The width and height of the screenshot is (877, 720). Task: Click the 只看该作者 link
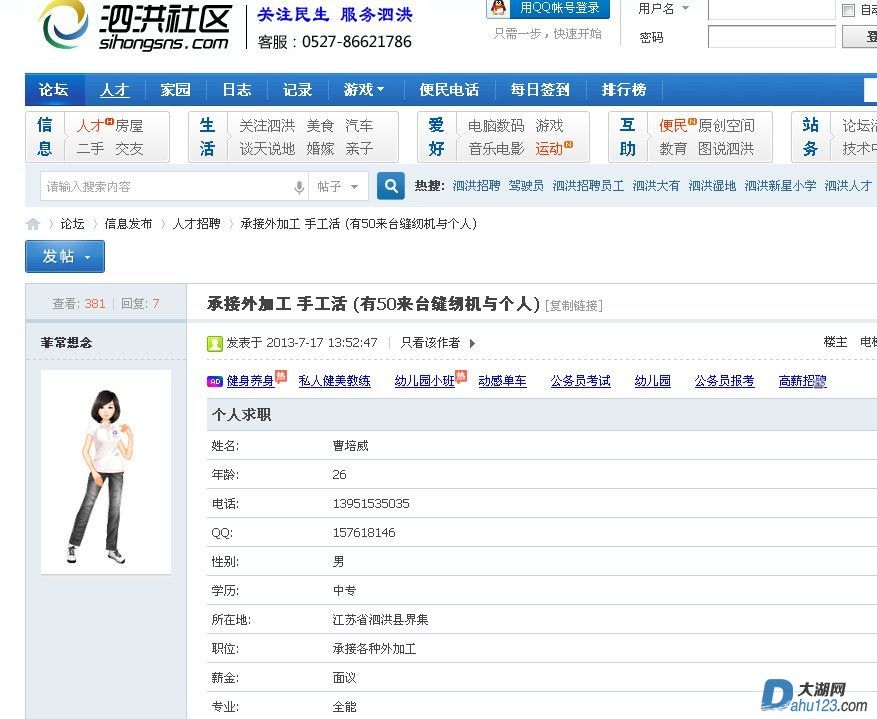tap(430, 343)
